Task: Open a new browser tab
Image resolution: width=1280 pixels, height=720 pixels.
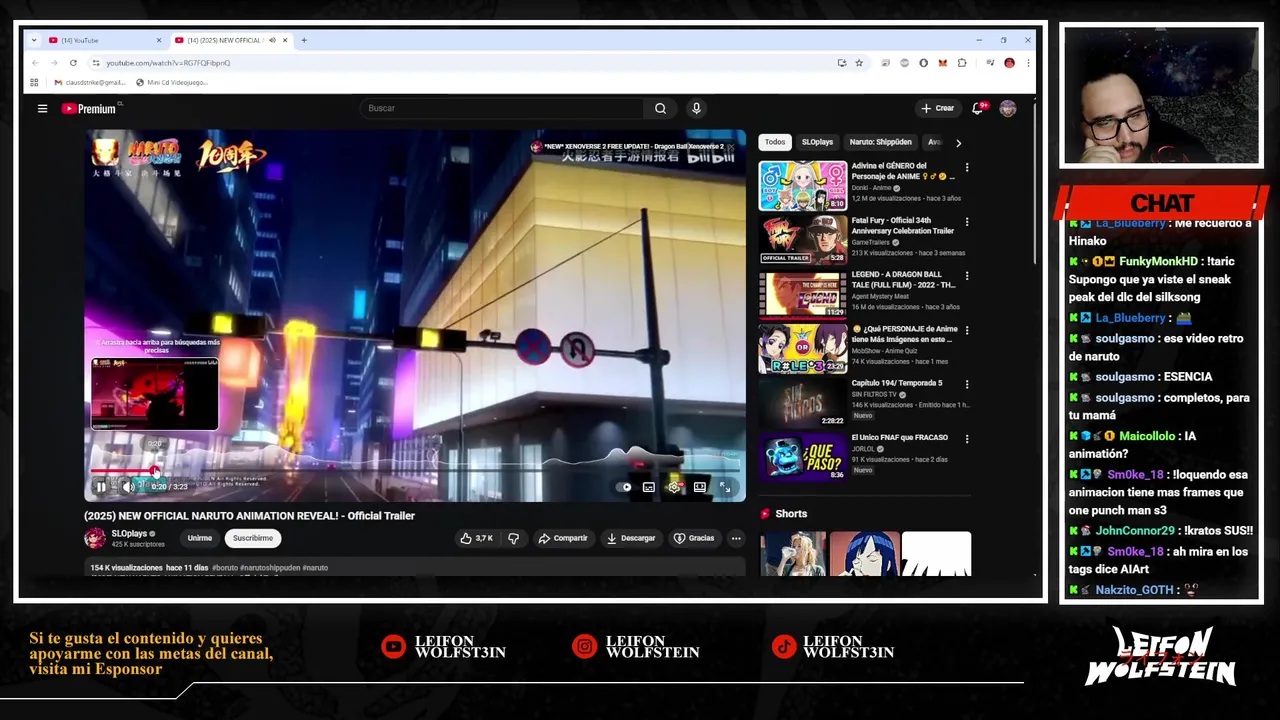Action: (304, 40)
